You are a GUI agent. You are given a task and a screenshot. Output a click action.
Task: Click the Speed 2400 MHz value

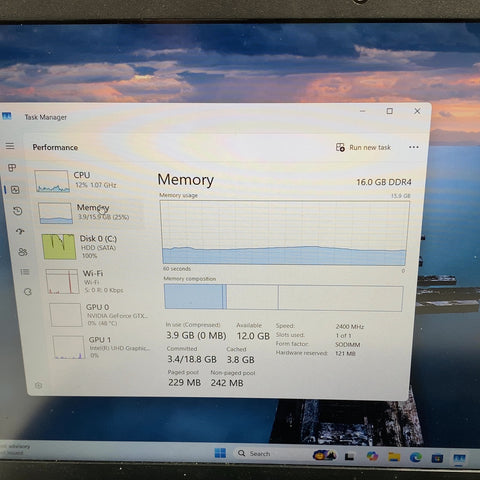350,326
